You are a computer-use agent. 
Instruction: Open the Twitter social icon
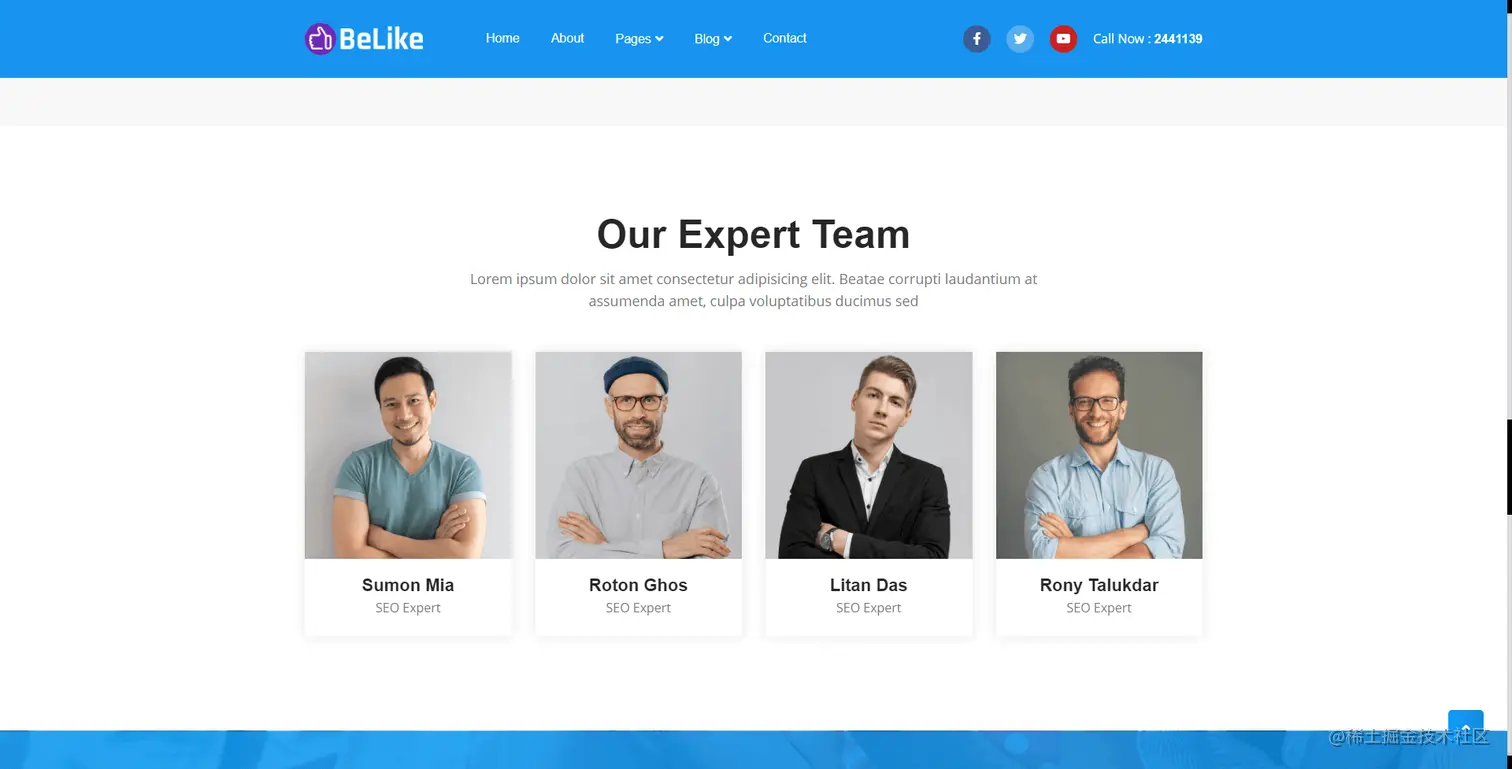pyautogui.click(x=1020, y=39)
